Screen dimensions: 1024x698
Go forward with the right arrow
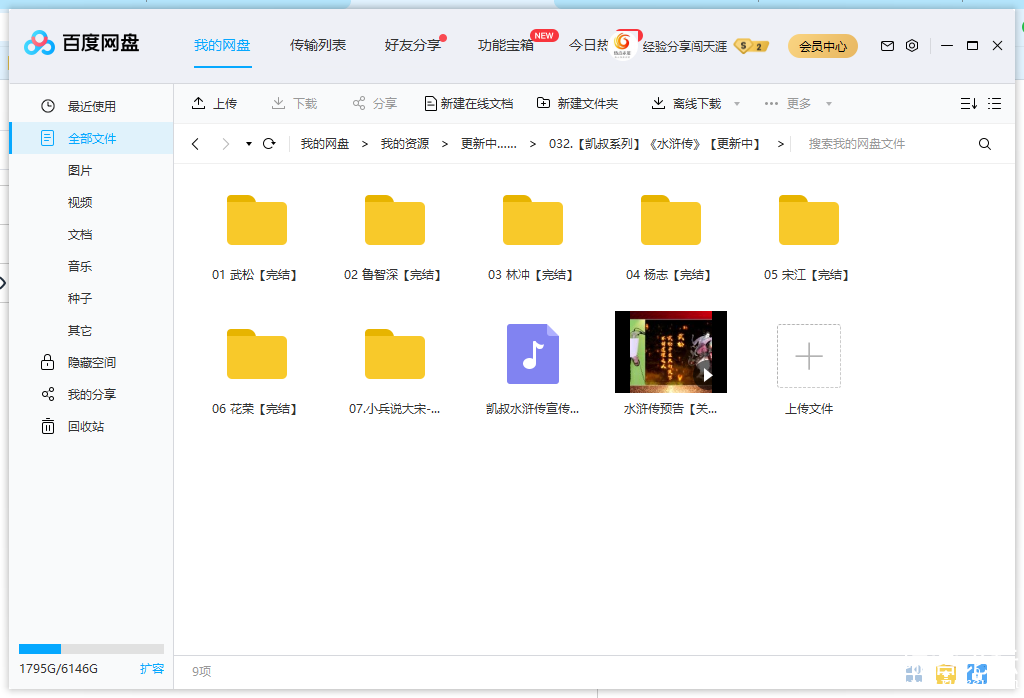point(225,144)
